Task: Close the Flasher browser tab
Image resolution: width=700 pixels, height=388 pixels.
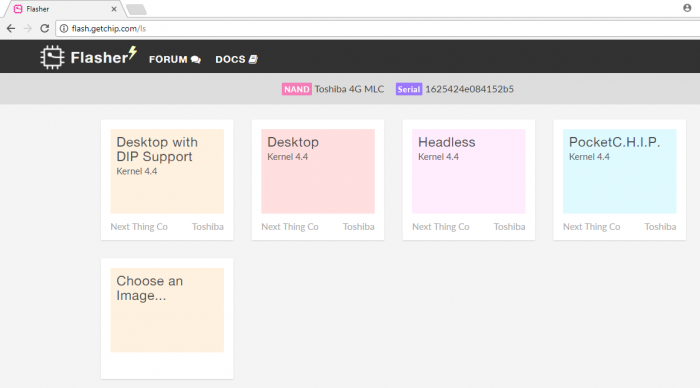Action: (114, 9)
